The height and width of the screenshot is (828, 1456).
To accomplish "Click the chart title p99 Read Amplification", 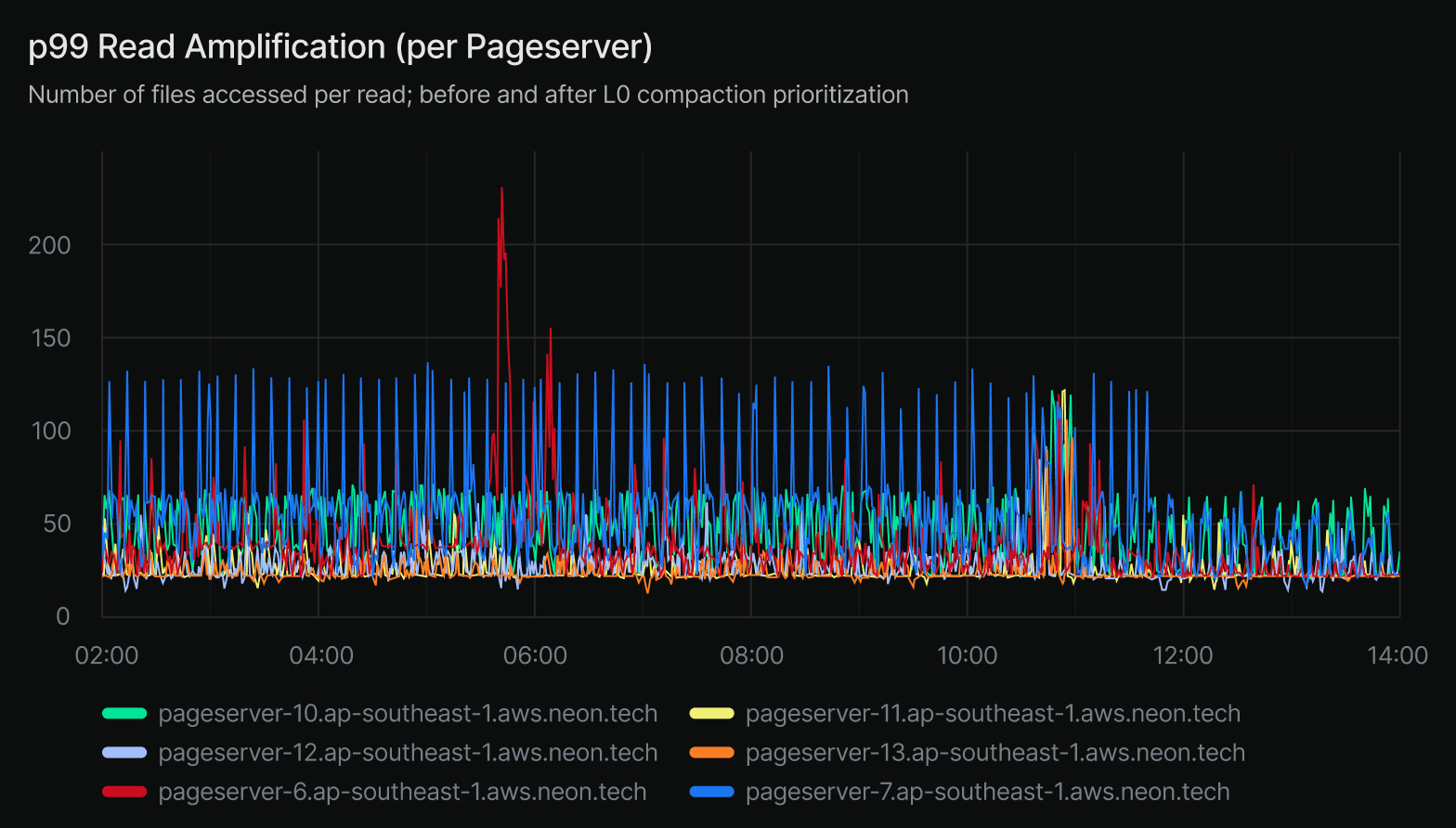I will [340, 46].
